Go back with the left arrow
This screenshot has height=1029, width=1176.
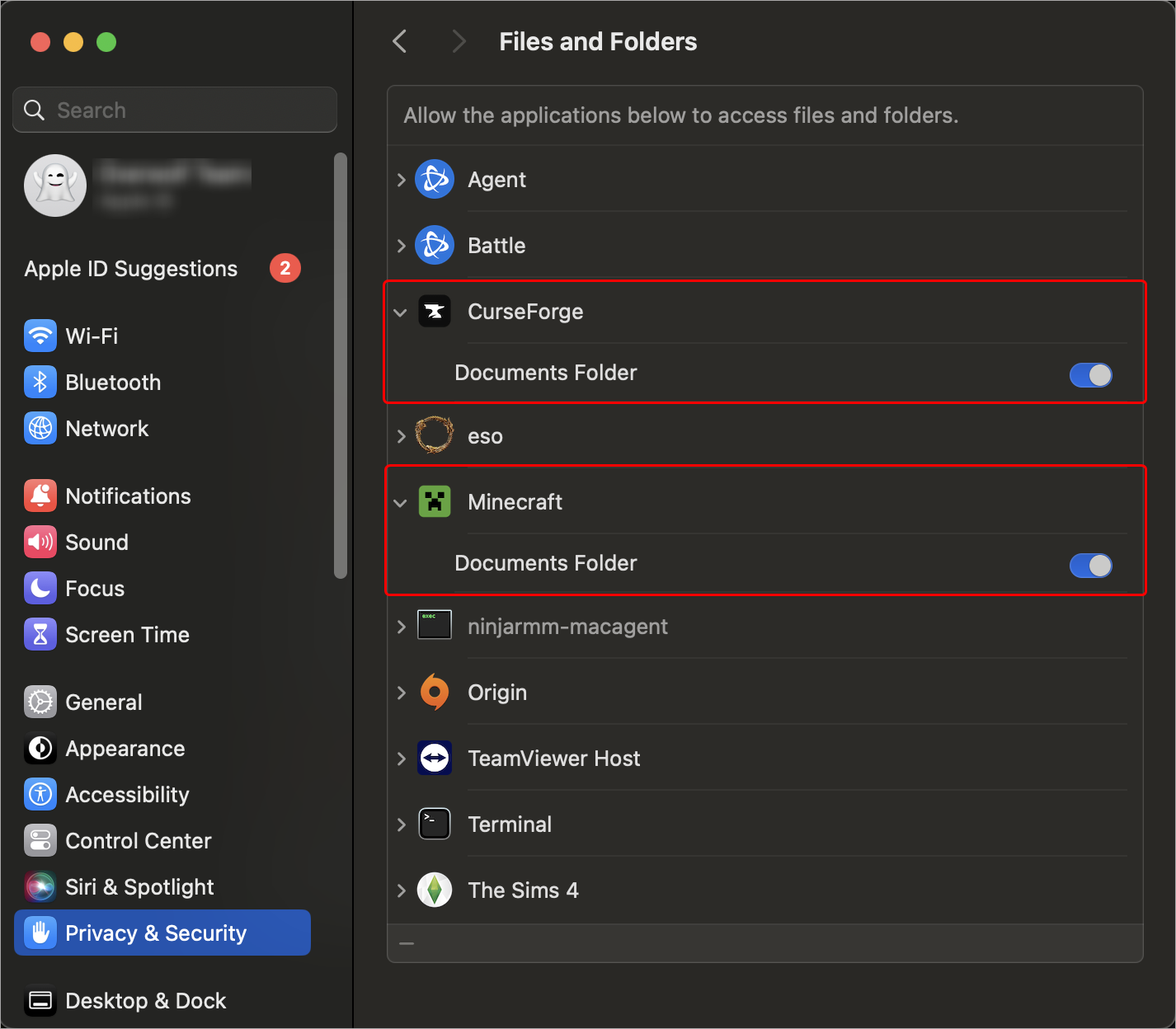pos(400,41)
